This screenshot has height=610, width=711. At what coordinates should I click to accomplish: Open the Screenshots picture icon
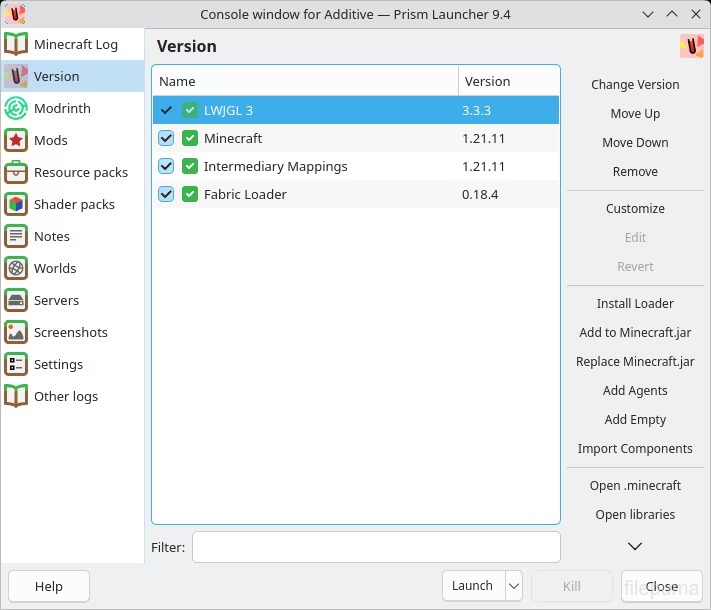(16, 332)
